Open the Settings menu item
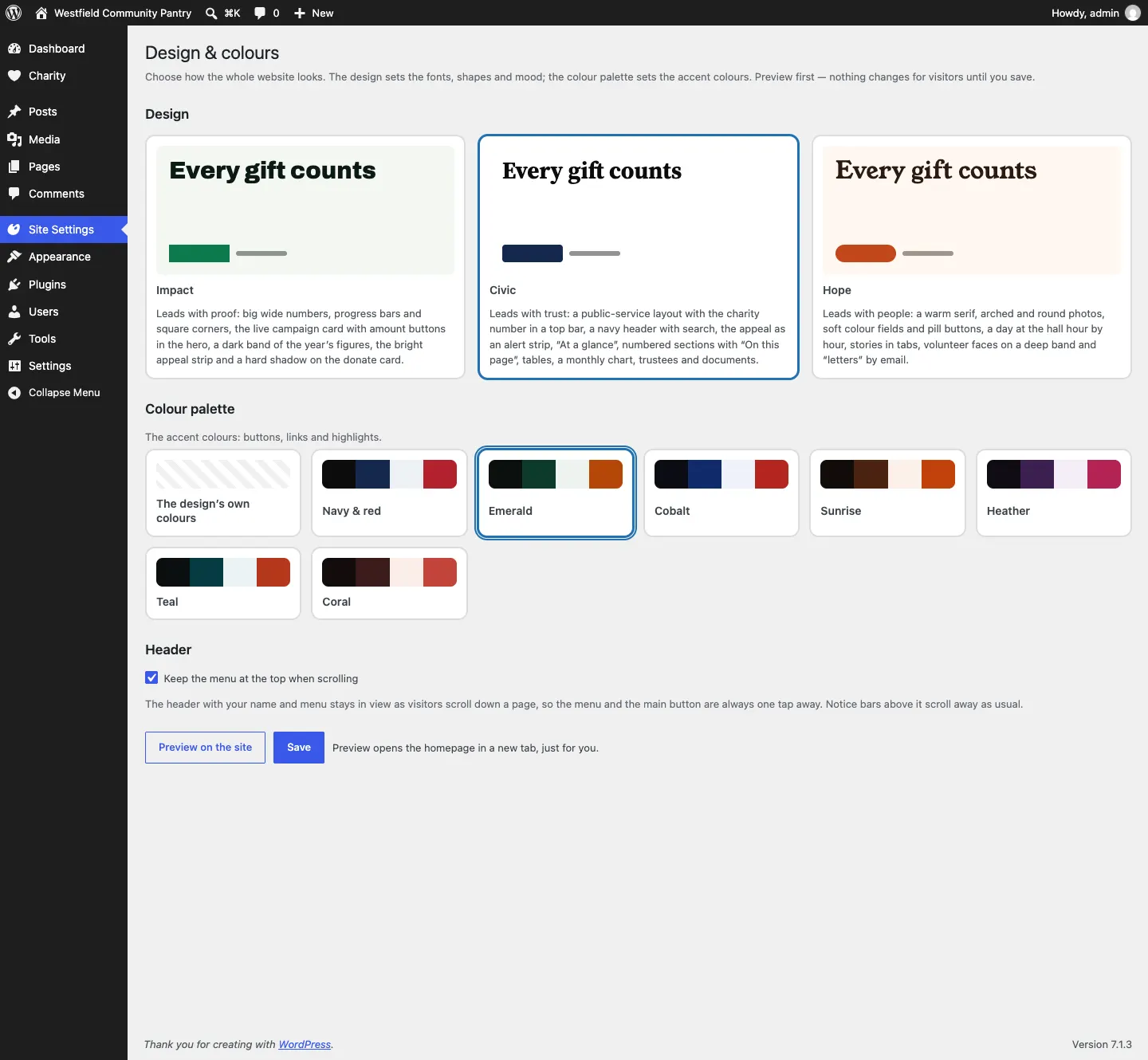 (64, 366)
